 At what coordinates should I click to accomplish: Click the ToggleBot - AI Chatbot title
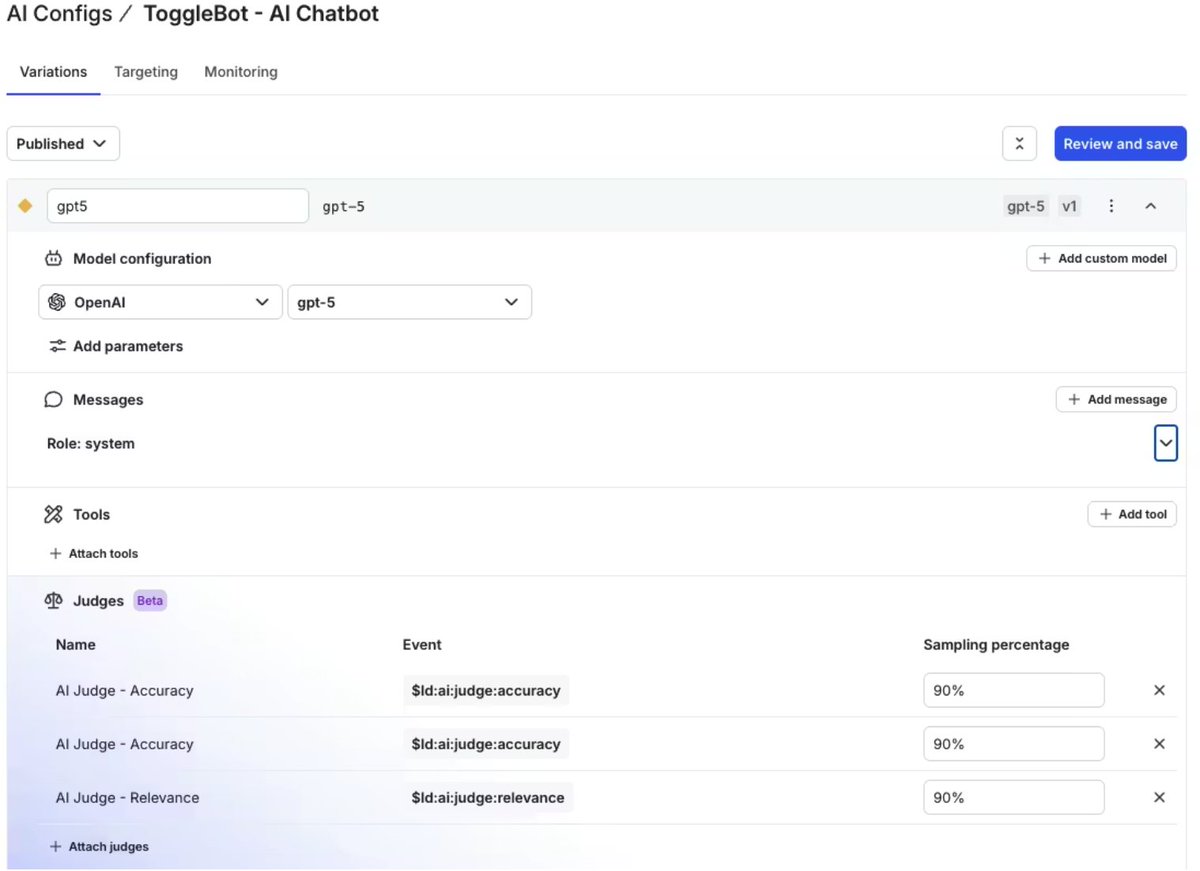pyautogui.click(x=262, y=15)
